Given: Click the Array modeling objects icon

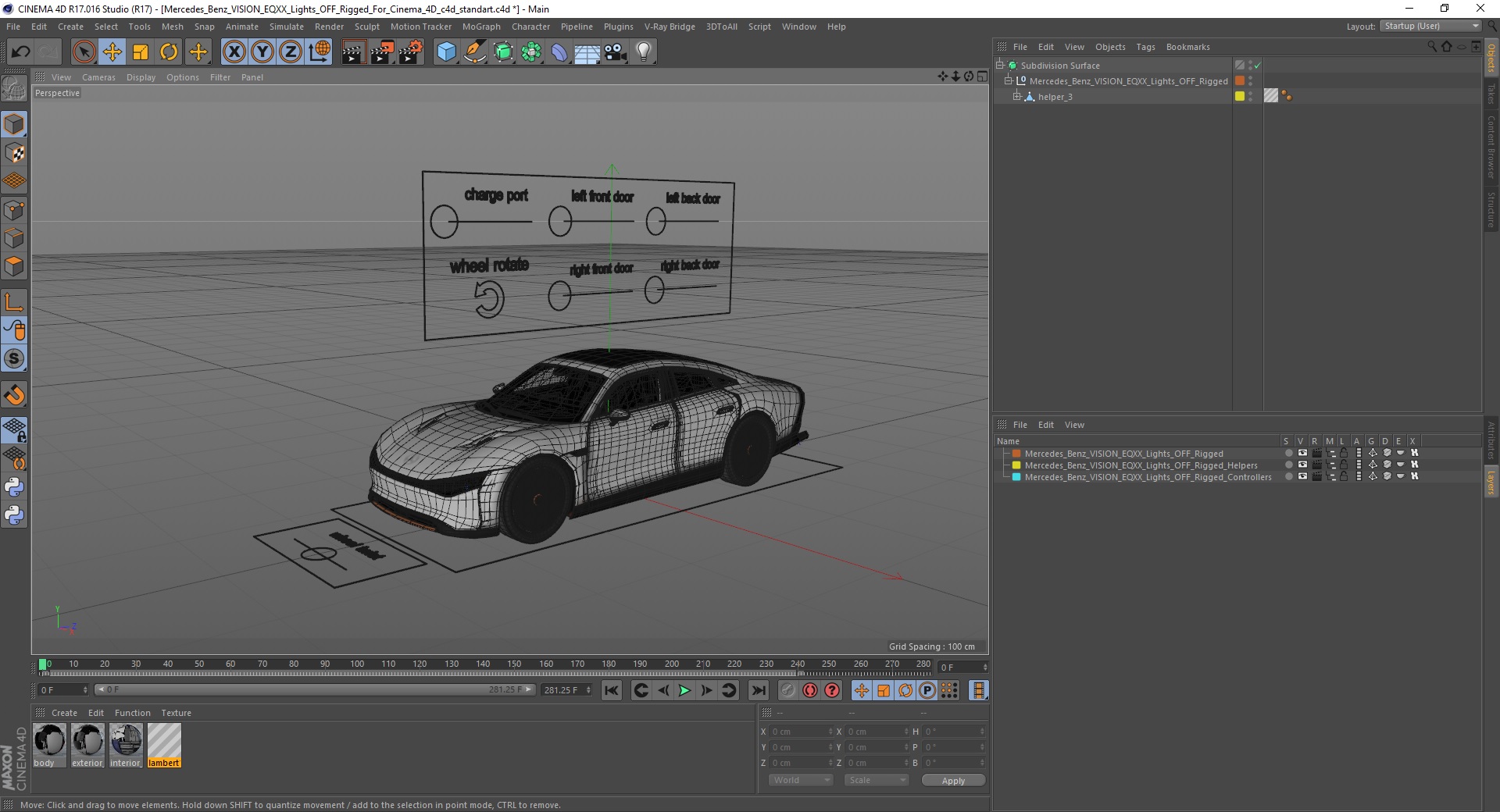Looking at the screenshot, I should [x=531, y=52].
